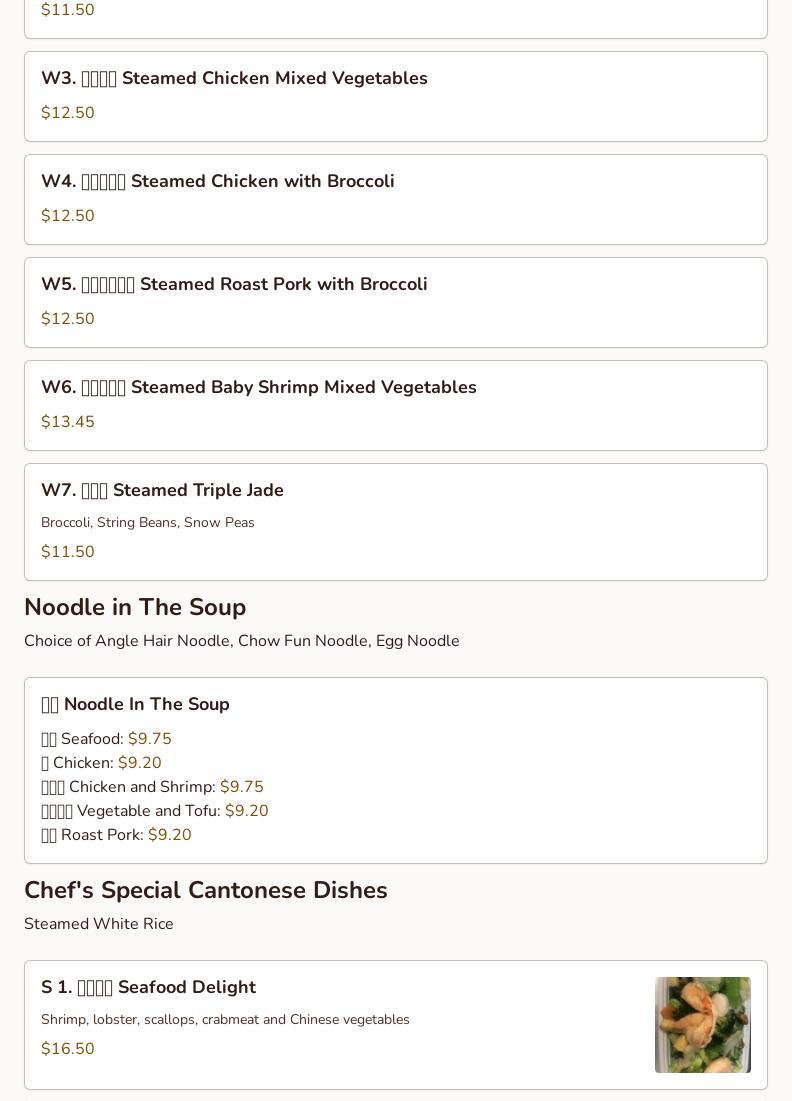Choose Chicken and Shrimp noodle soup option

pos(152,786)
